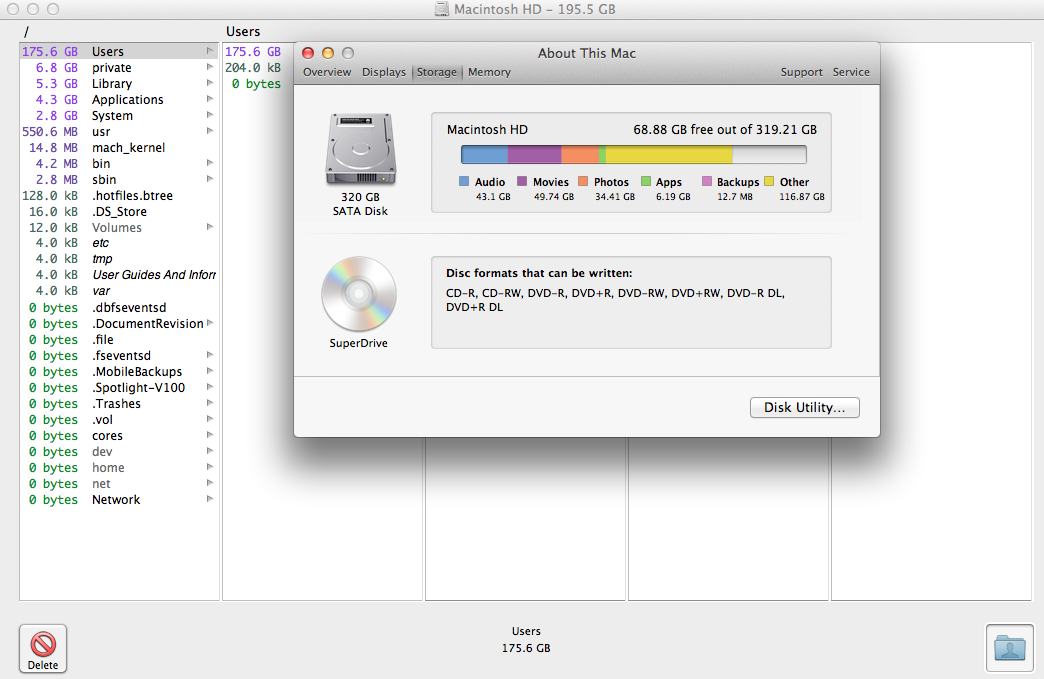Image resolution: width=1044 pixels, height=679 pixels.
Task: Click the Apps green legend swatch
Action: click(x=645, y=181)
